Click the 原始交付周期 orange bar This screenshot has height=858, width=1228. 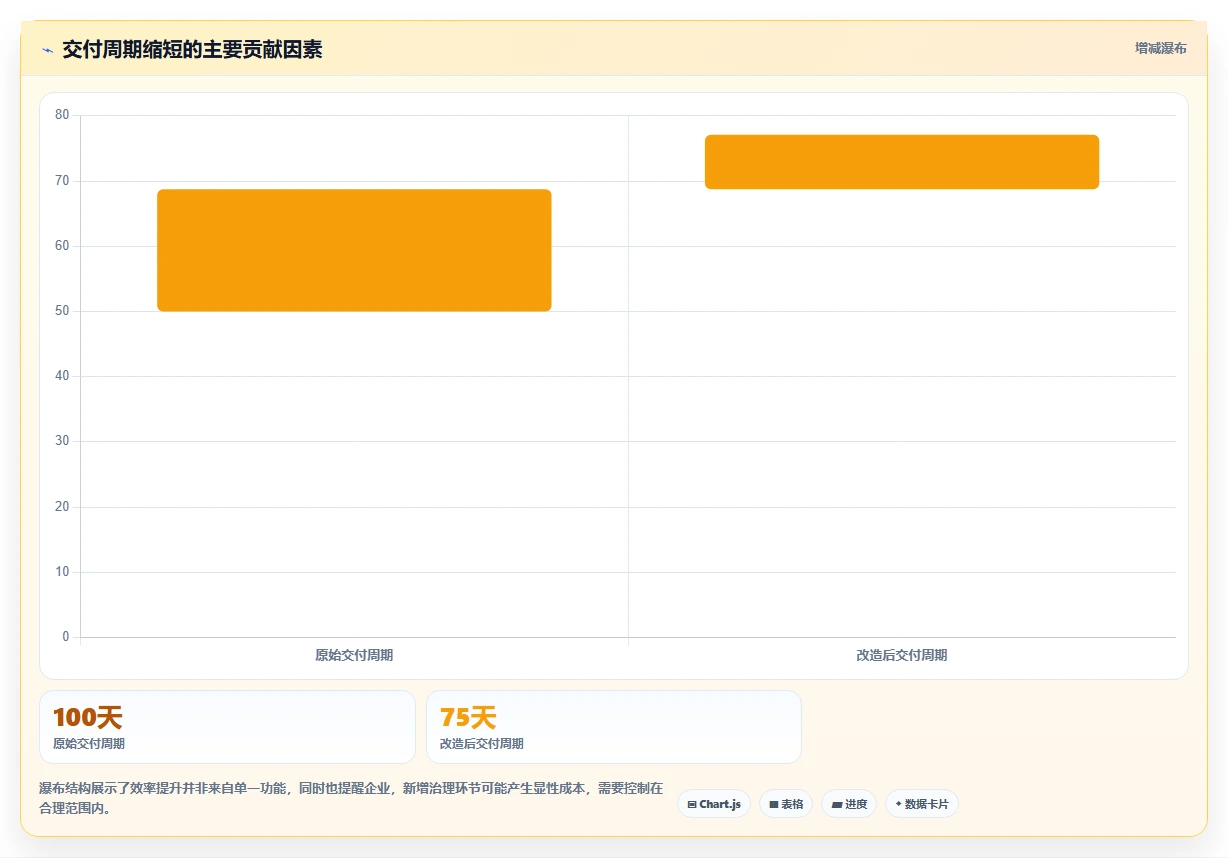point(354,250)
